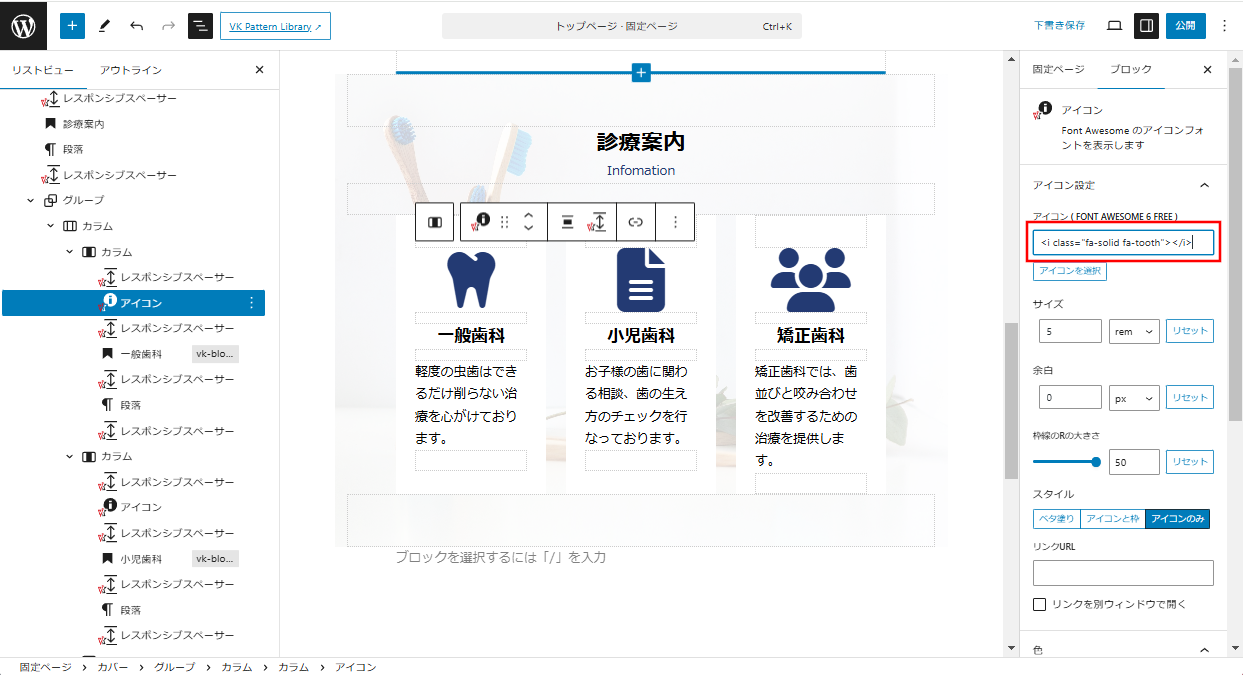Collapse the グループ tree item
1243x675 pixels.
click(31, 200)
